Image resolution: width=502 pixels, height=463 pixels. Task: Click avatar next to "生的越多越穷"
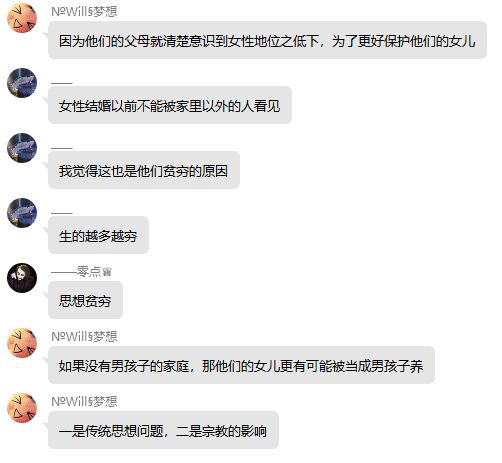coord(22,213)
